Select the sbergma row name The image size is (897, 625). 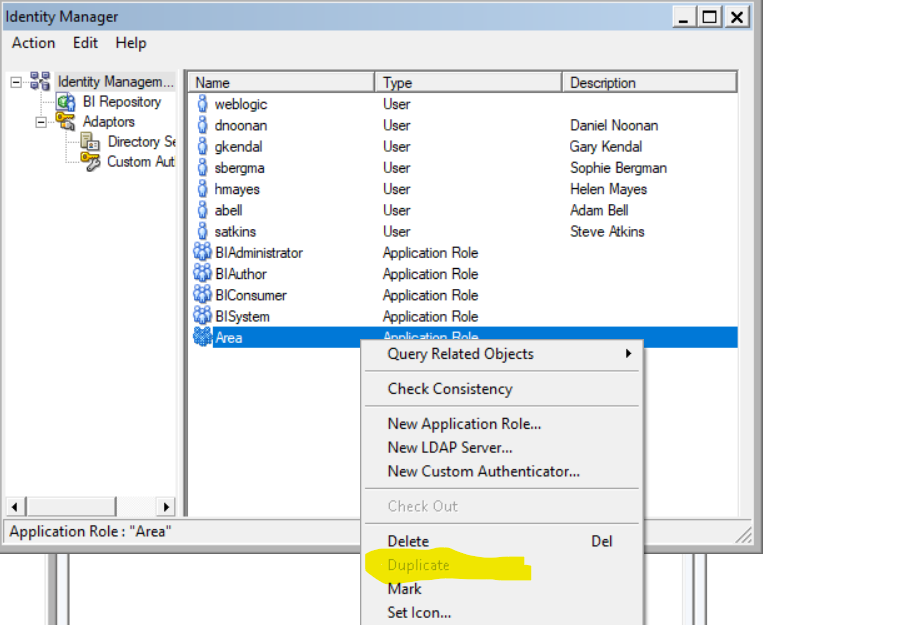click(239, 168)
